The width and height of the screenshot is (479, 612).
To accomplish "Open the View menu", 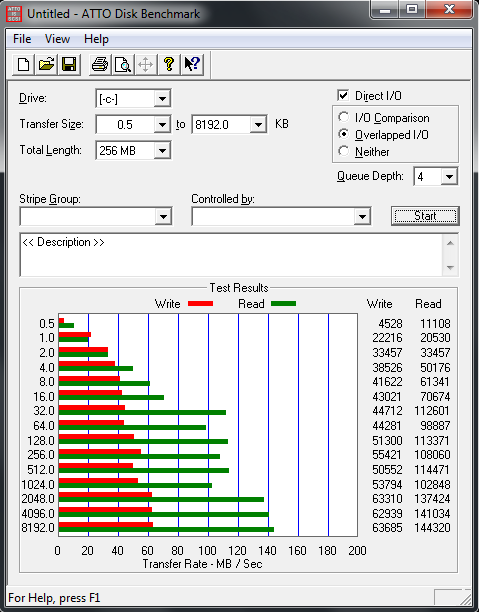I will pos(57,39).
